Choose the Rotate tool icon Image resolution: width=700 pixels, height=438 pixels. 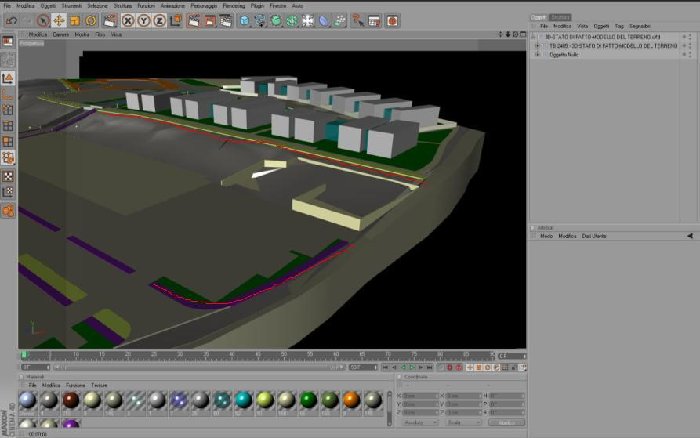pos(91,21)
